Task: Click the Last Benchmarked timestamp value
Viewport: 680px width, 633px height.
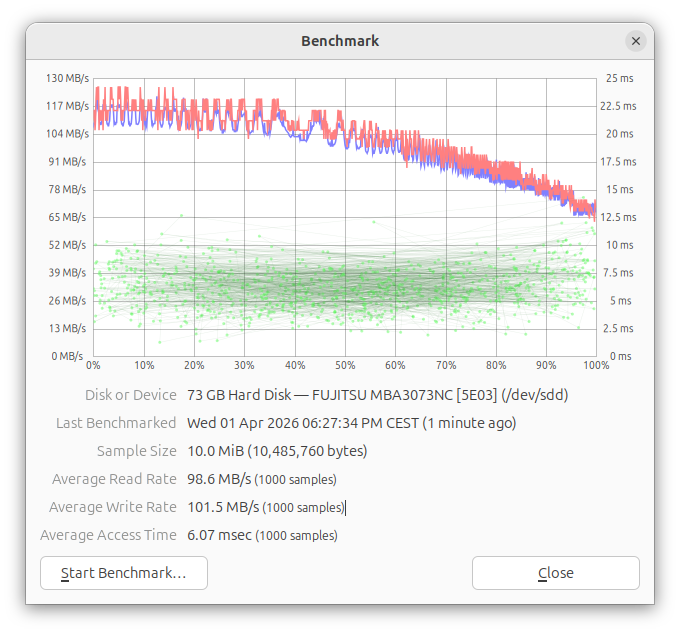Action: coord(351,423)
